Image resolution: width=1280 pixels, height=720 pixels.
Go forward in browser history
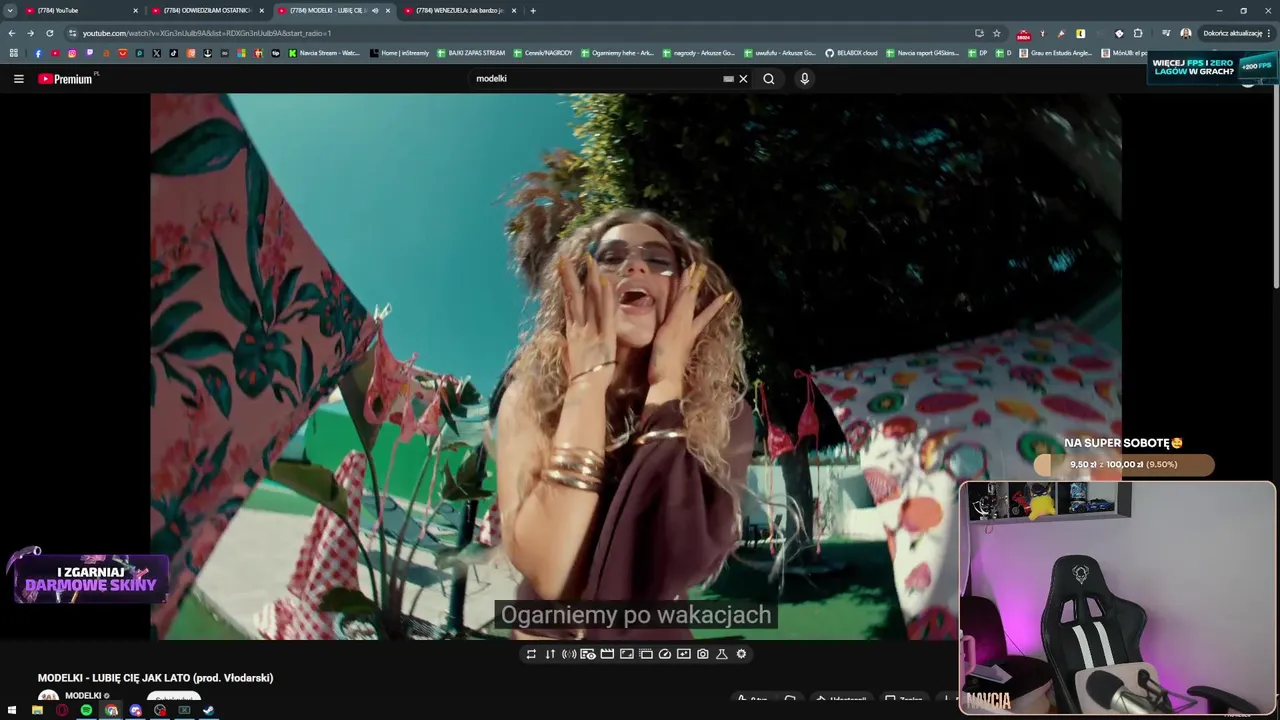30,33
